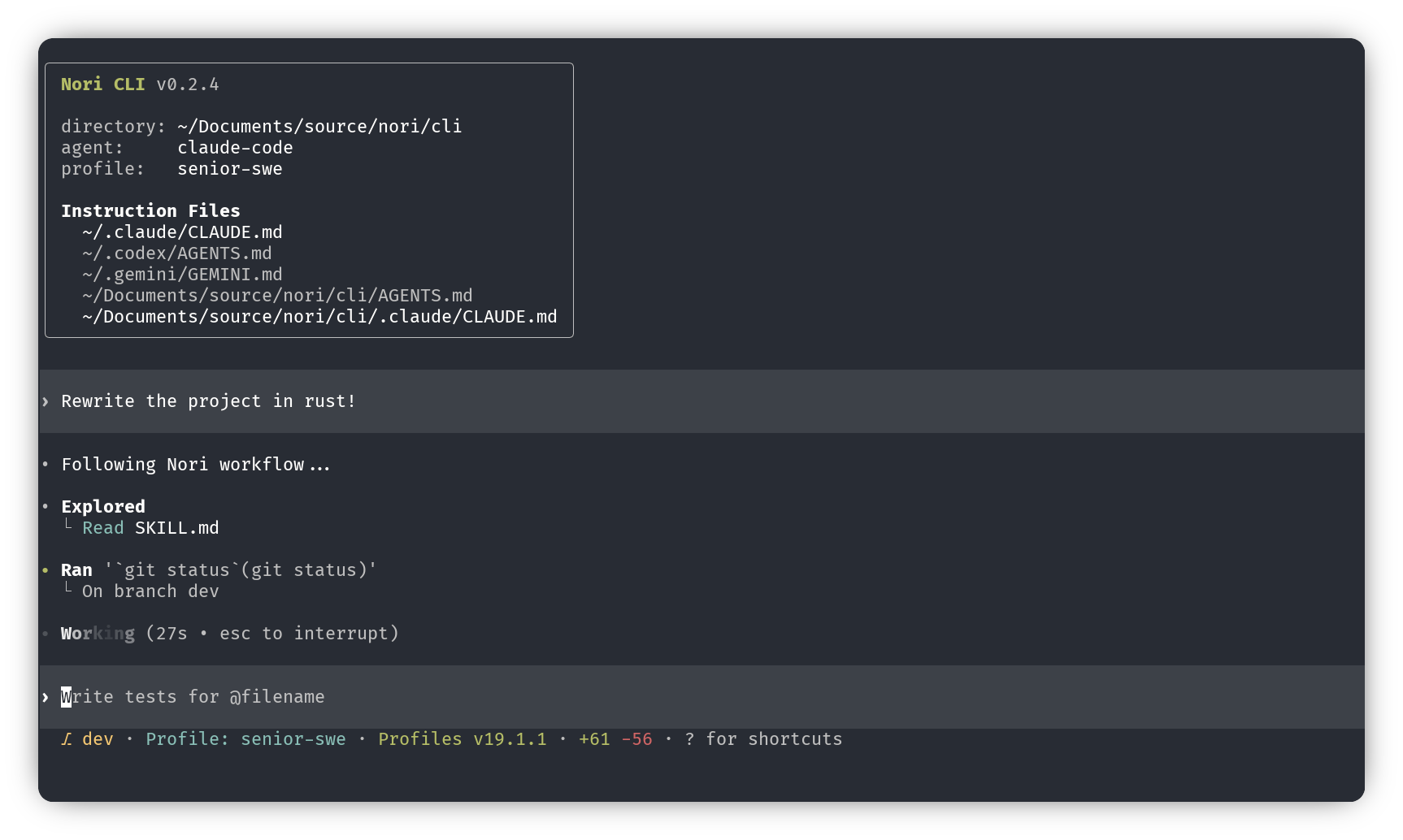Click the directory path '~/Documents/source/nori/cli'
This screenshot has width=1403, height=840.
tap(319, 127)
